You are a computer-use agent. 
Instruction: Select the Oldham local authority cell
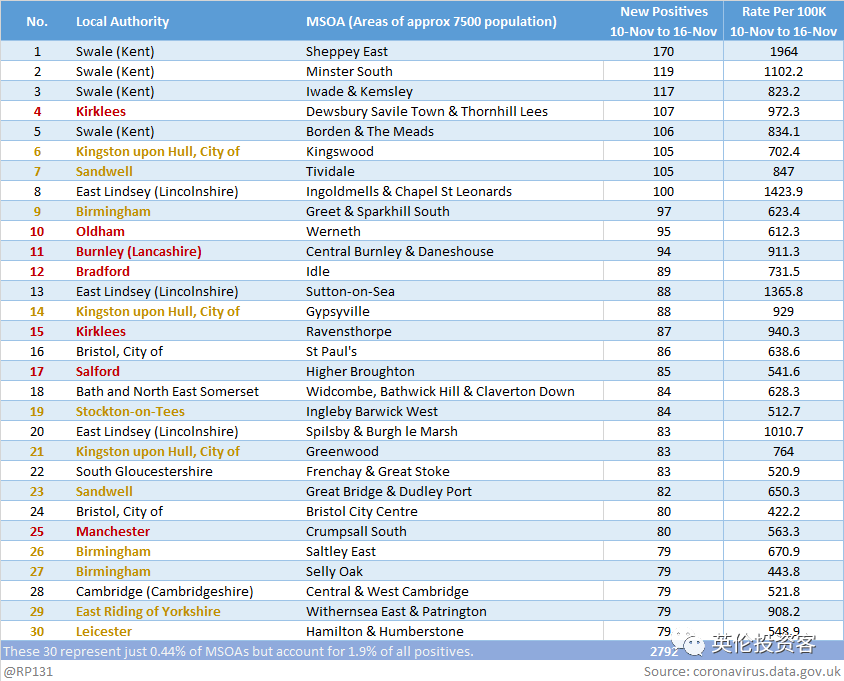pyautogui.click(x=100, y=231)
